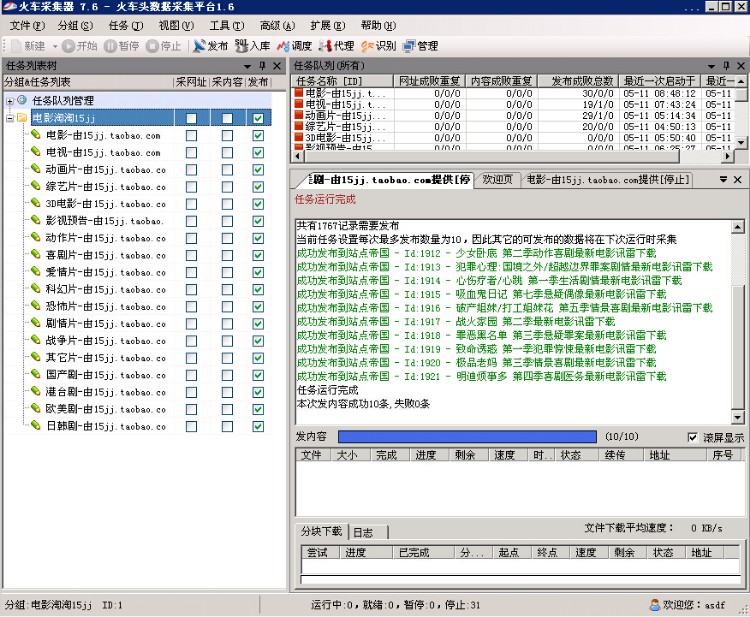Open the 调度 (Schedule) toolbar tool

pyautogui.click(x=294, y=46)
